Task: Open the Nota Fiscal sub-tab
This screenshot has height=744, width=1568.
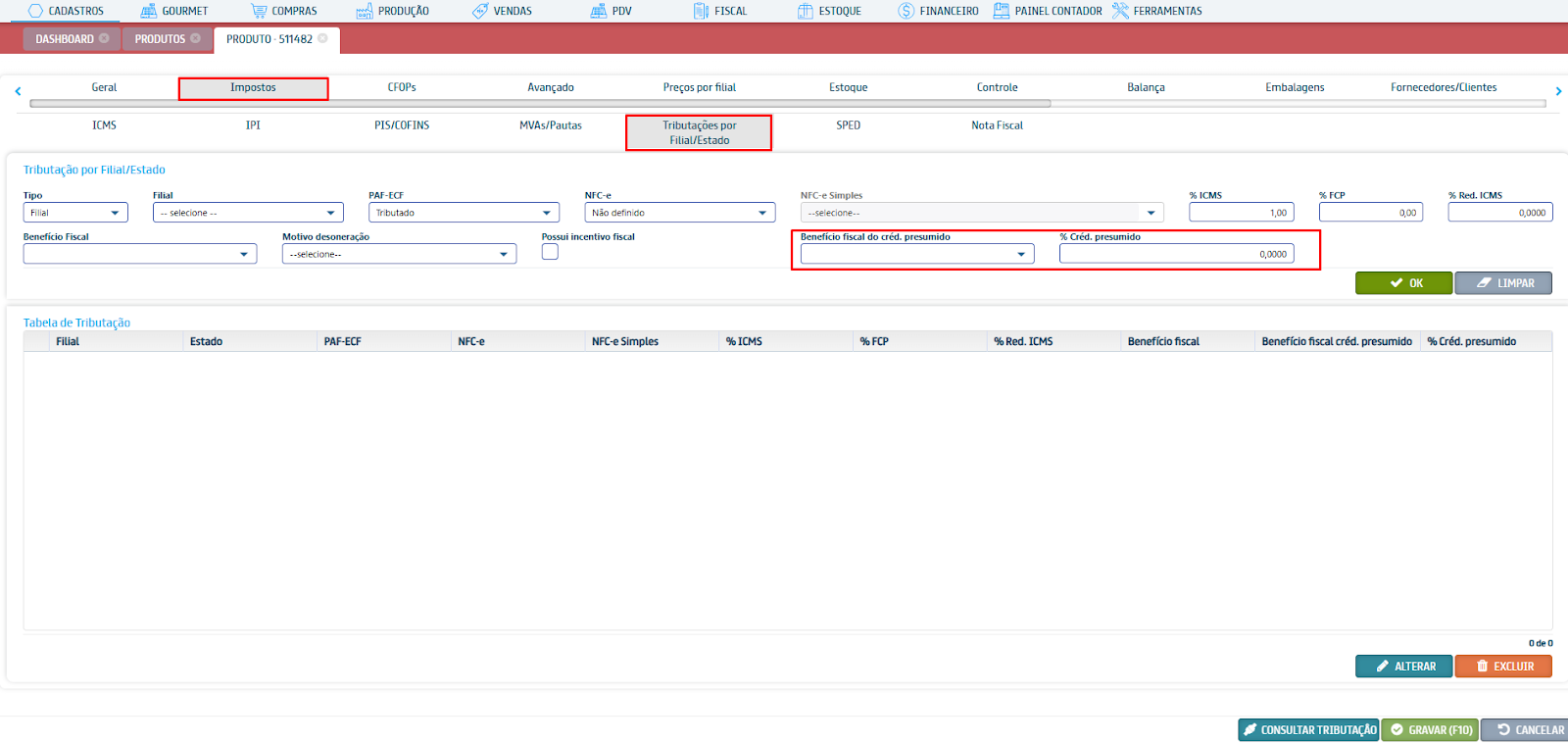Action: pyautogui.click(x=998, y=125)
